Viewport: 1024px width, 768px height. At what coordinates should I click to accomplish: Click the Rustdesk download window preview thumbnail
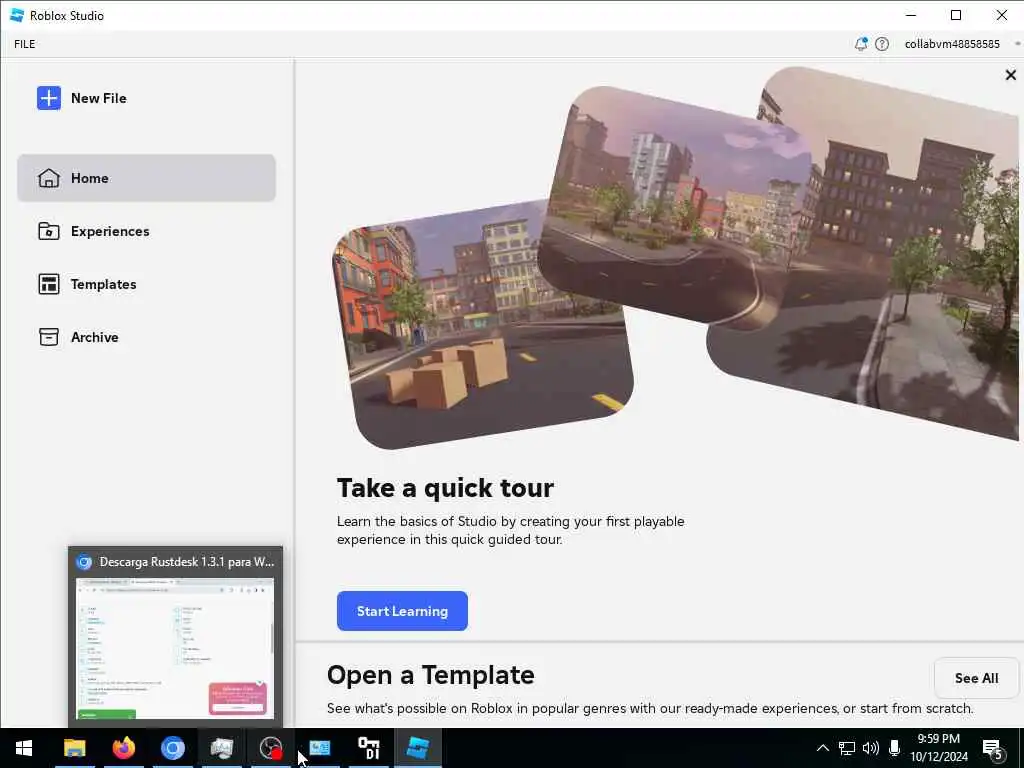pyautogui.click(x=175, y=648)
